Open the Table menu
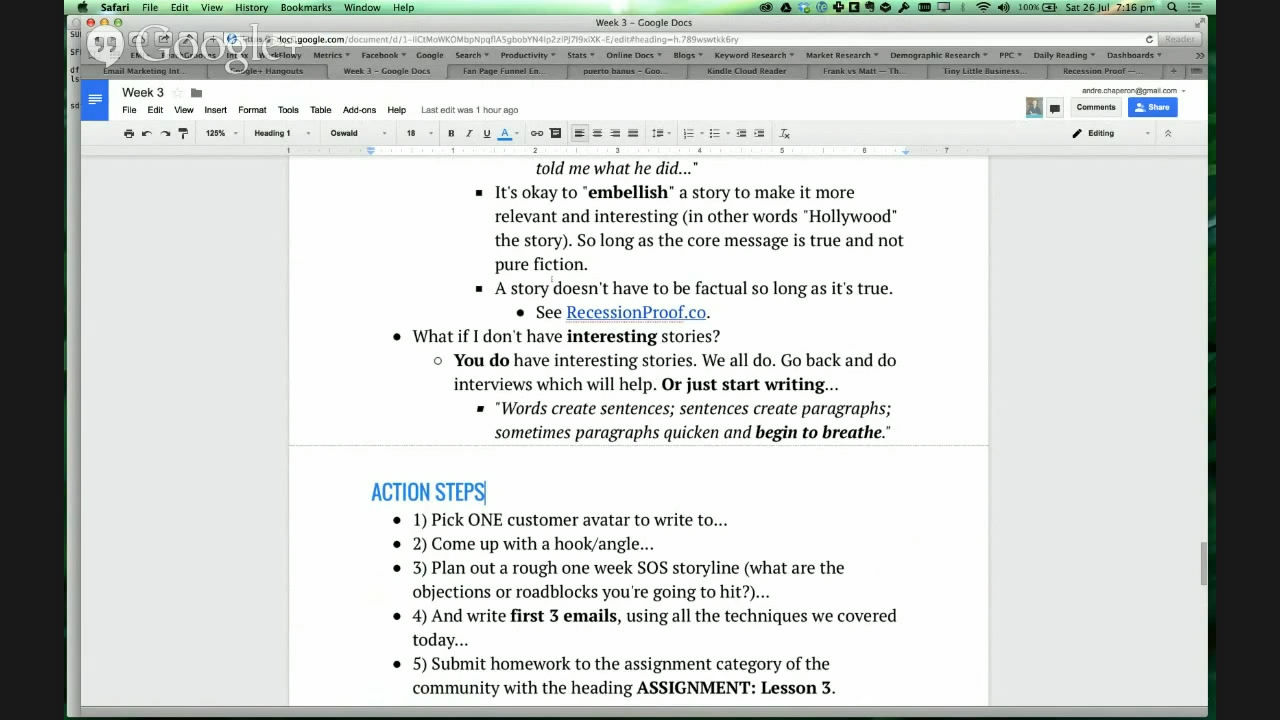1280x720 pixels. pyautogui.click(x=320, y=110)
